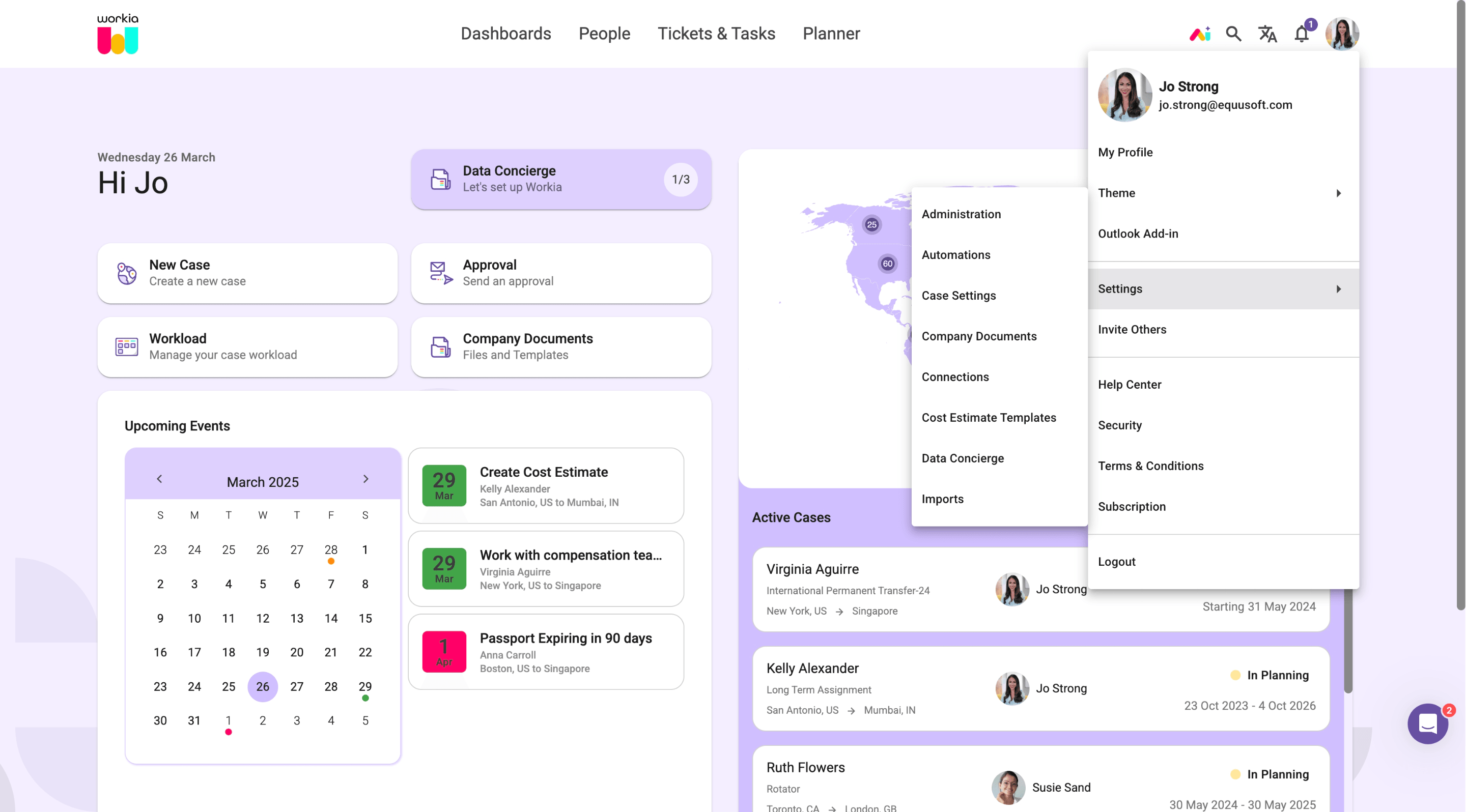1466x812 pixels.
Task: Open the Dashboards nav item
Action: (x=505, y=34)
